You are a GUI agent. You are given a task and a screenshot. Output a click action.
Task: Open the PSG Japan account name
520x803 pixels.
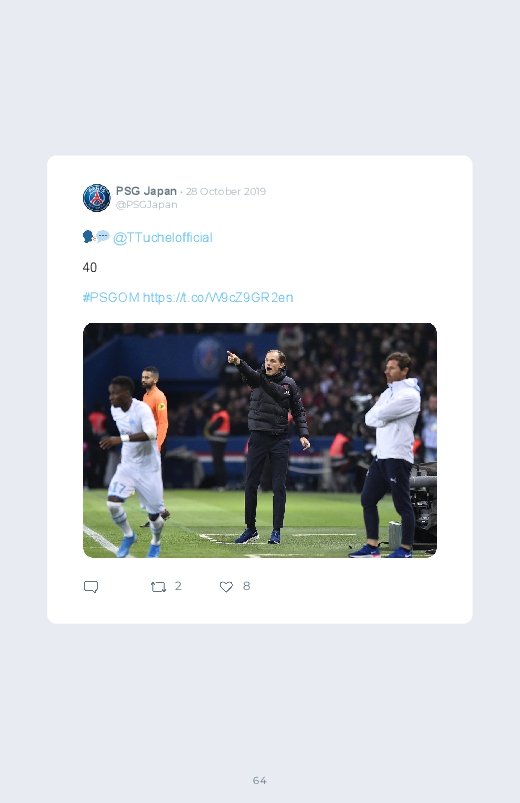coord(146,191)
